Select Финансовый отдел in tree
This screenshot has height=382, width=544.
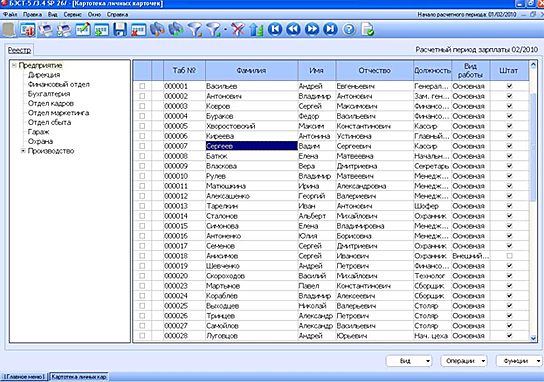pyautogui.click(x=59, y=84)
